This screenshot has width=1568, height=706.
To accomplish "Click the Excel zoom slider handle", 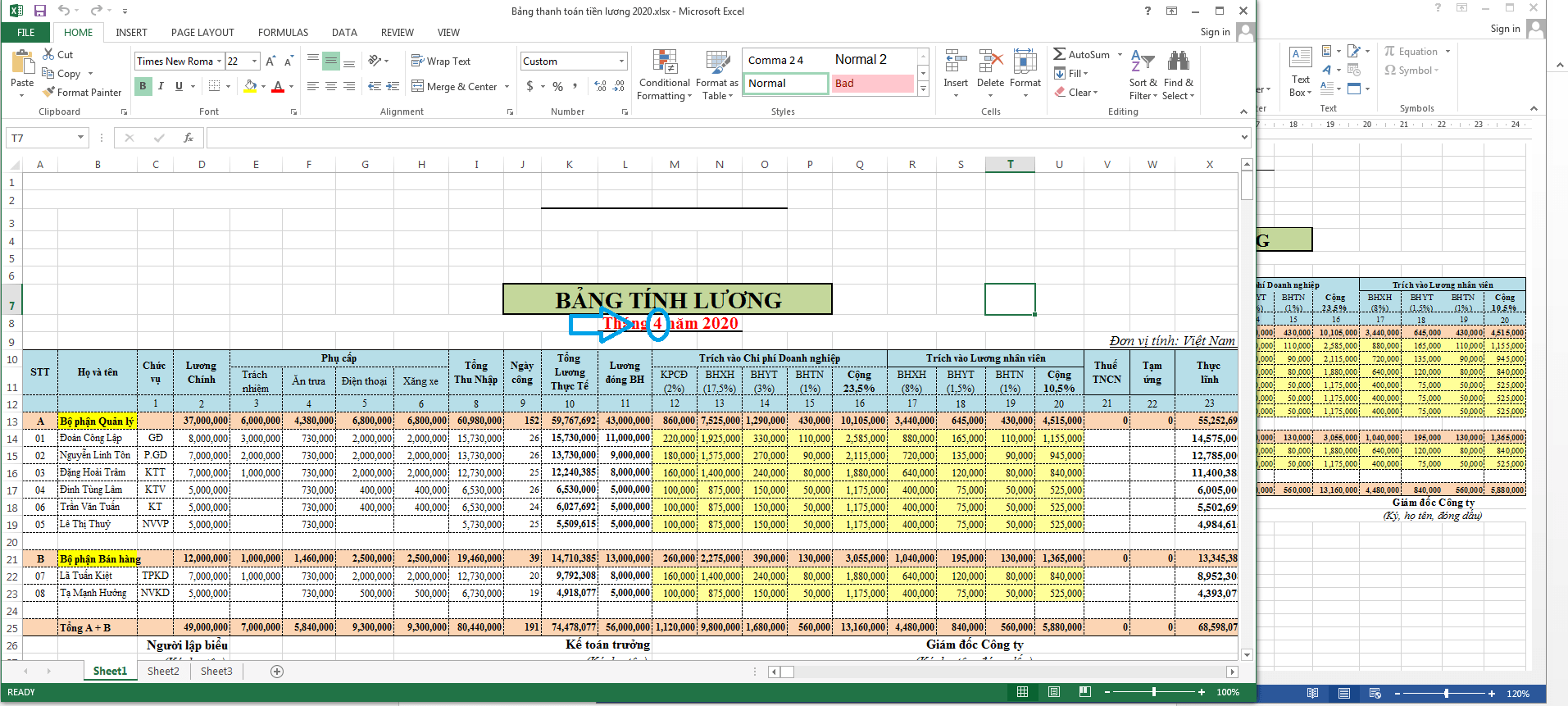I will click(1154, 692).
